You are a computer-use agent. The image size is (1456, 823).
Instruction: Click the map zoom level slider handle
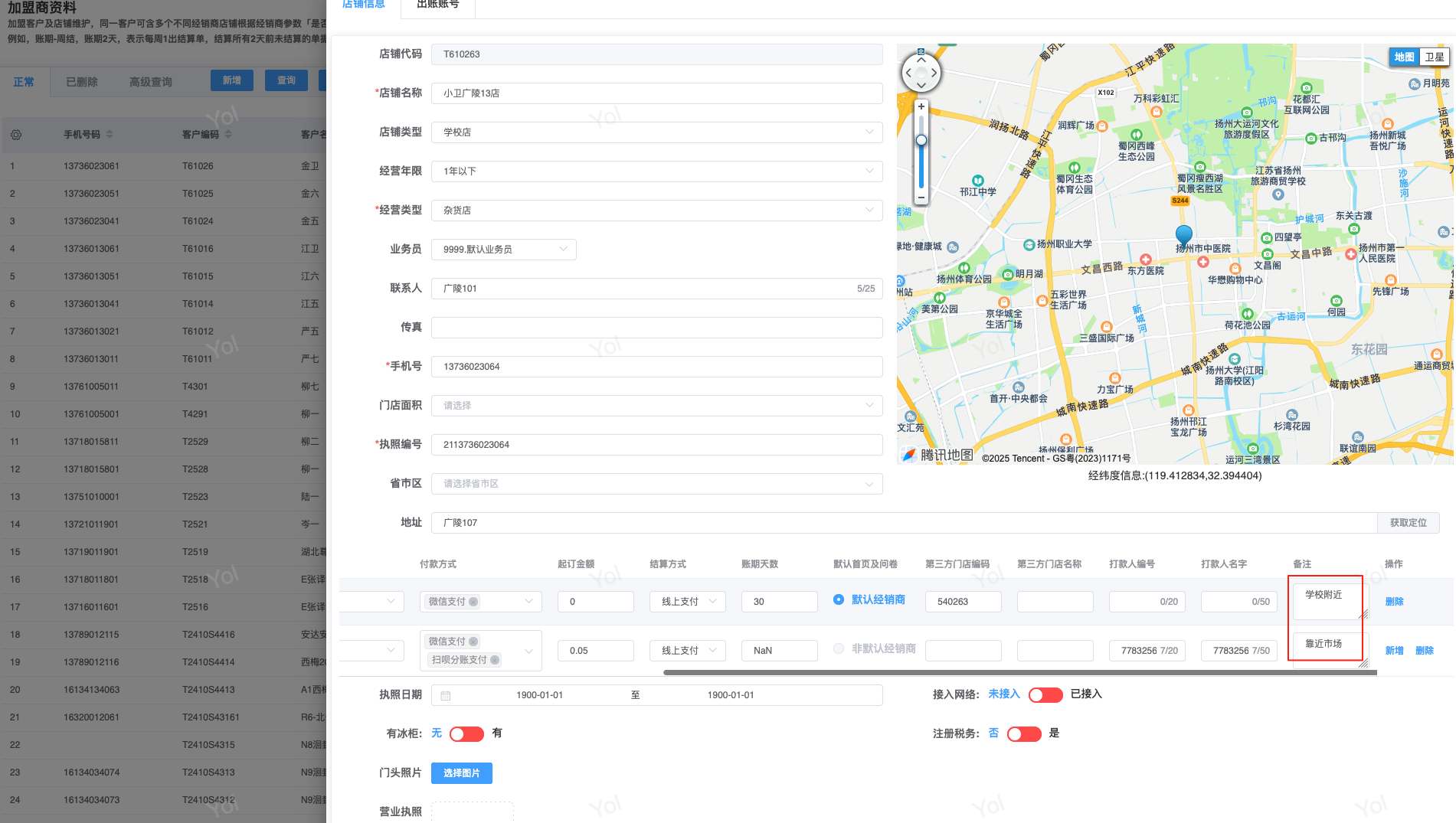(x=921, y=140)
